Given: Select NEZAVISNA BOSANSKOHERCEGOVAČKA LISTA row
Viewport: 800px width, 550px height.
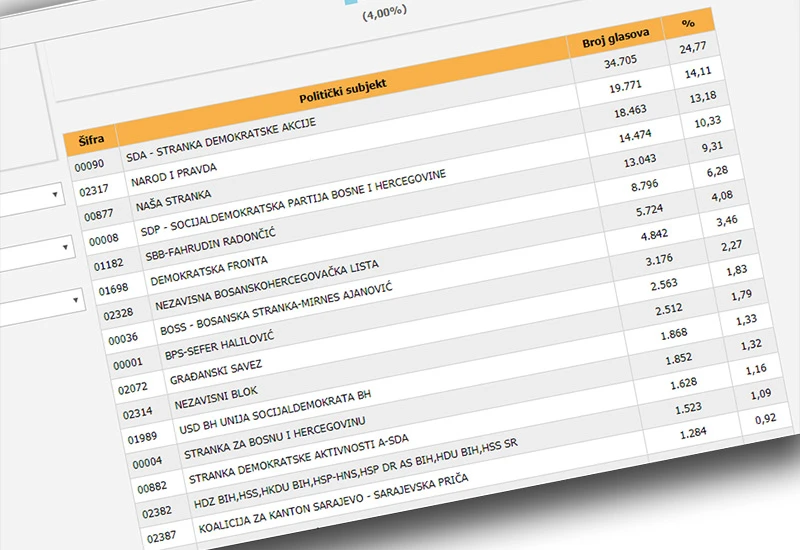Looking at the screenshot, I should click(x=267, y=285).
